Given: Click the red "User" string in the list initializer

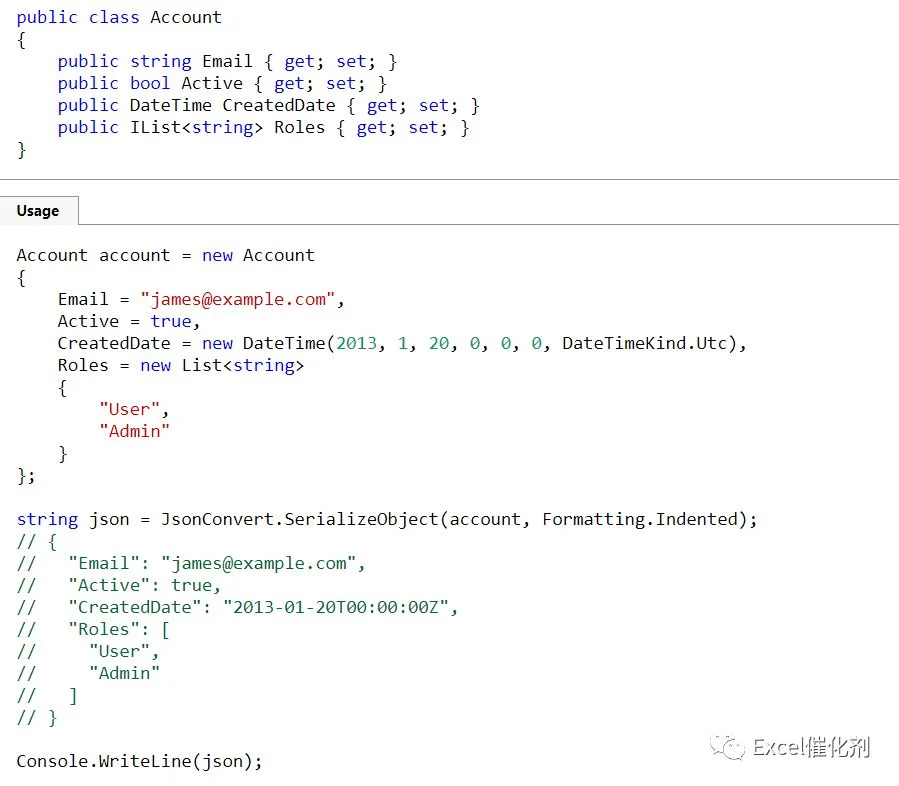Looking at the screenshot, I should pyautogui.click(x=129, y=409).
